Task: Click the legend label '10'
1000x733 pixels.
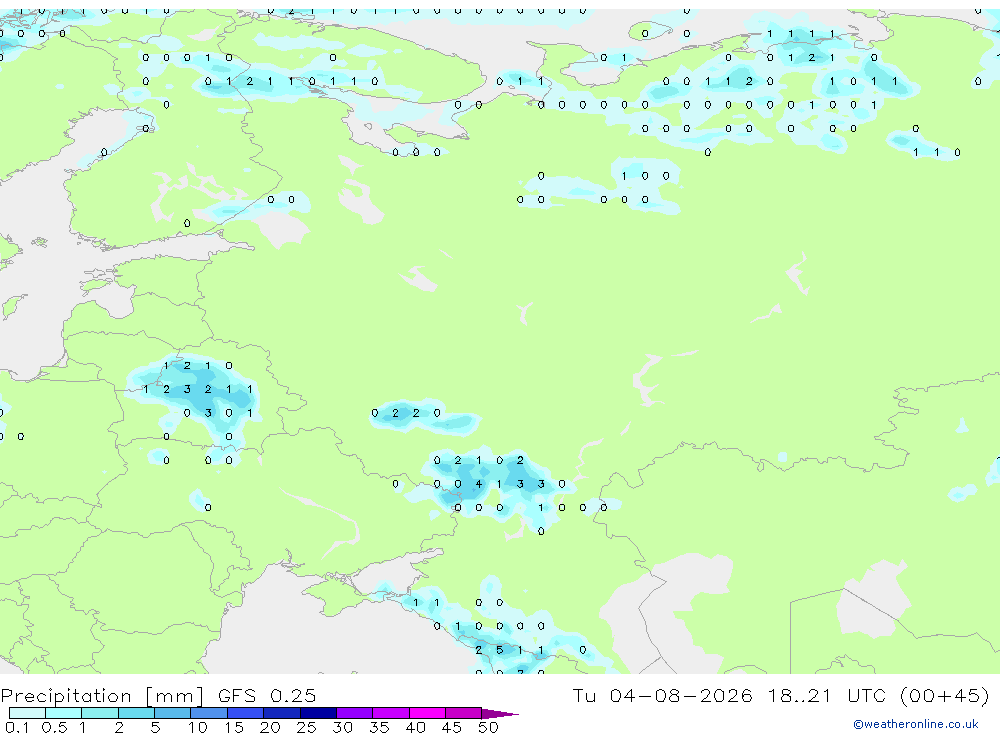Action: (198, 727)
